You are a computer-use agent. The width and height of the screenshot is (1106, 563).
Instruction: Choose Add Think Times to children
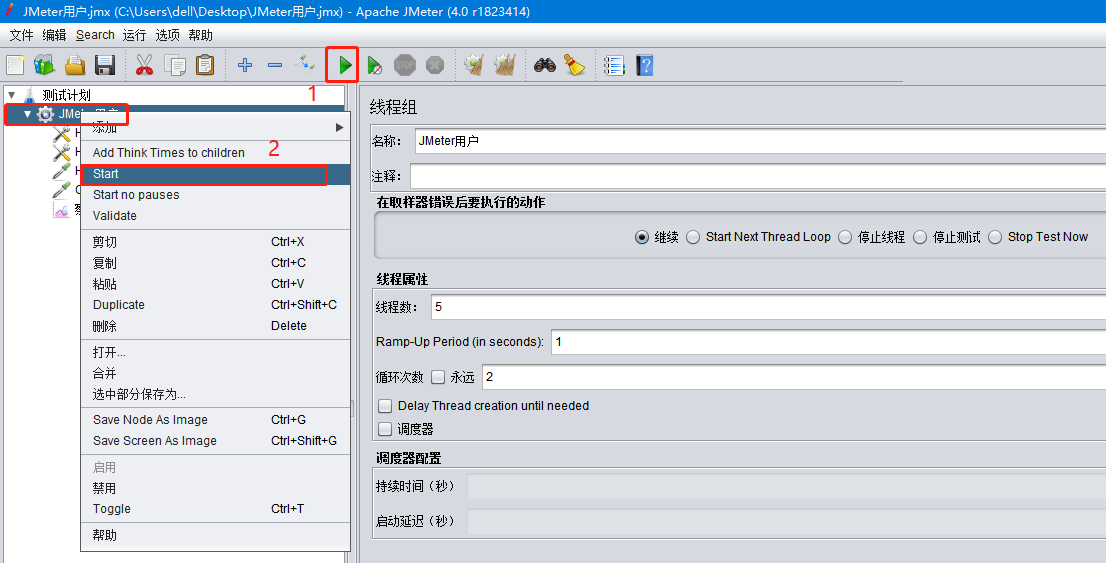tap(216, 152)
